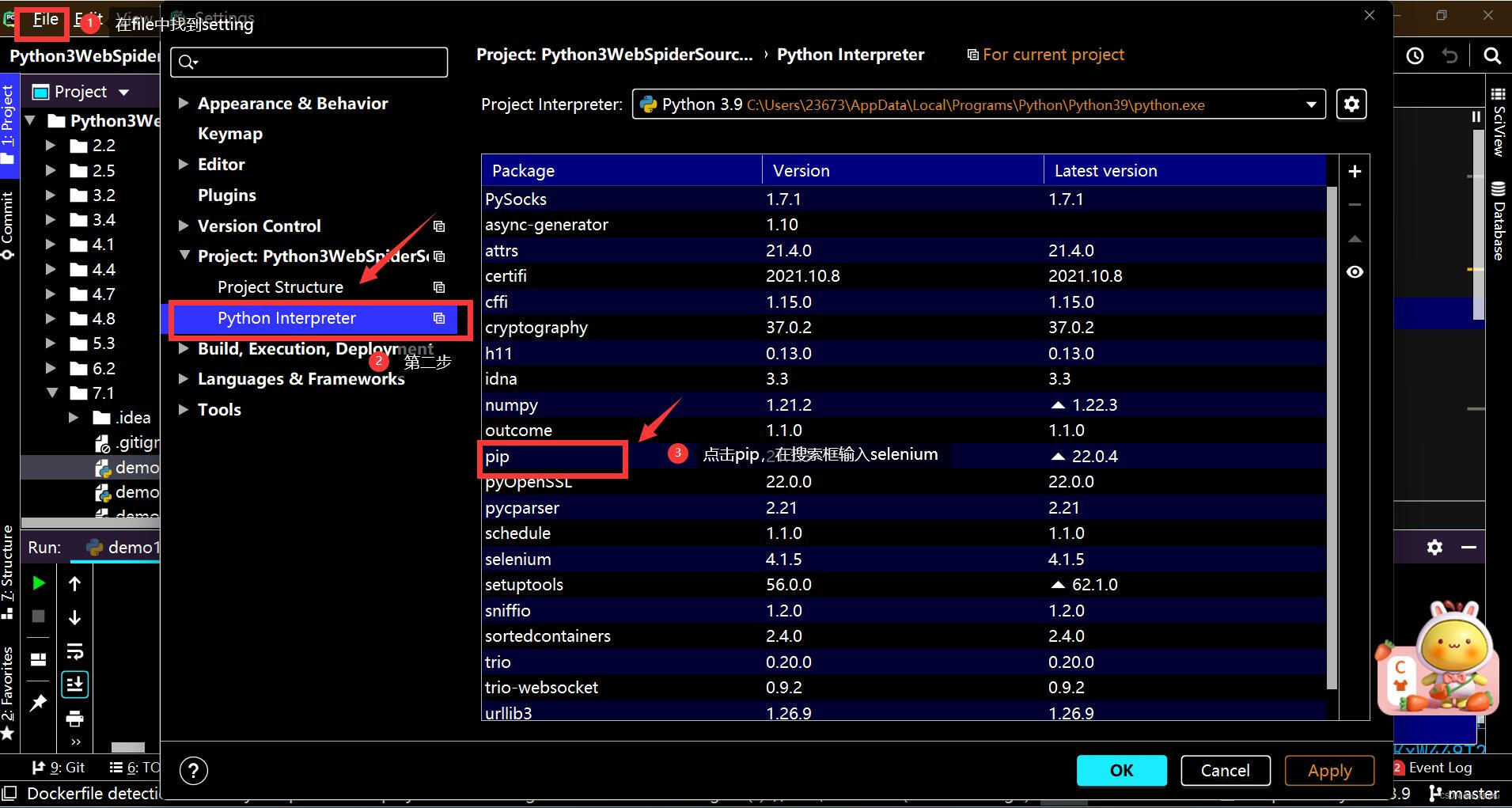Screen dimensions: 1512x808
Task: Open the Database side tab
Action: tap(1498, 220)
